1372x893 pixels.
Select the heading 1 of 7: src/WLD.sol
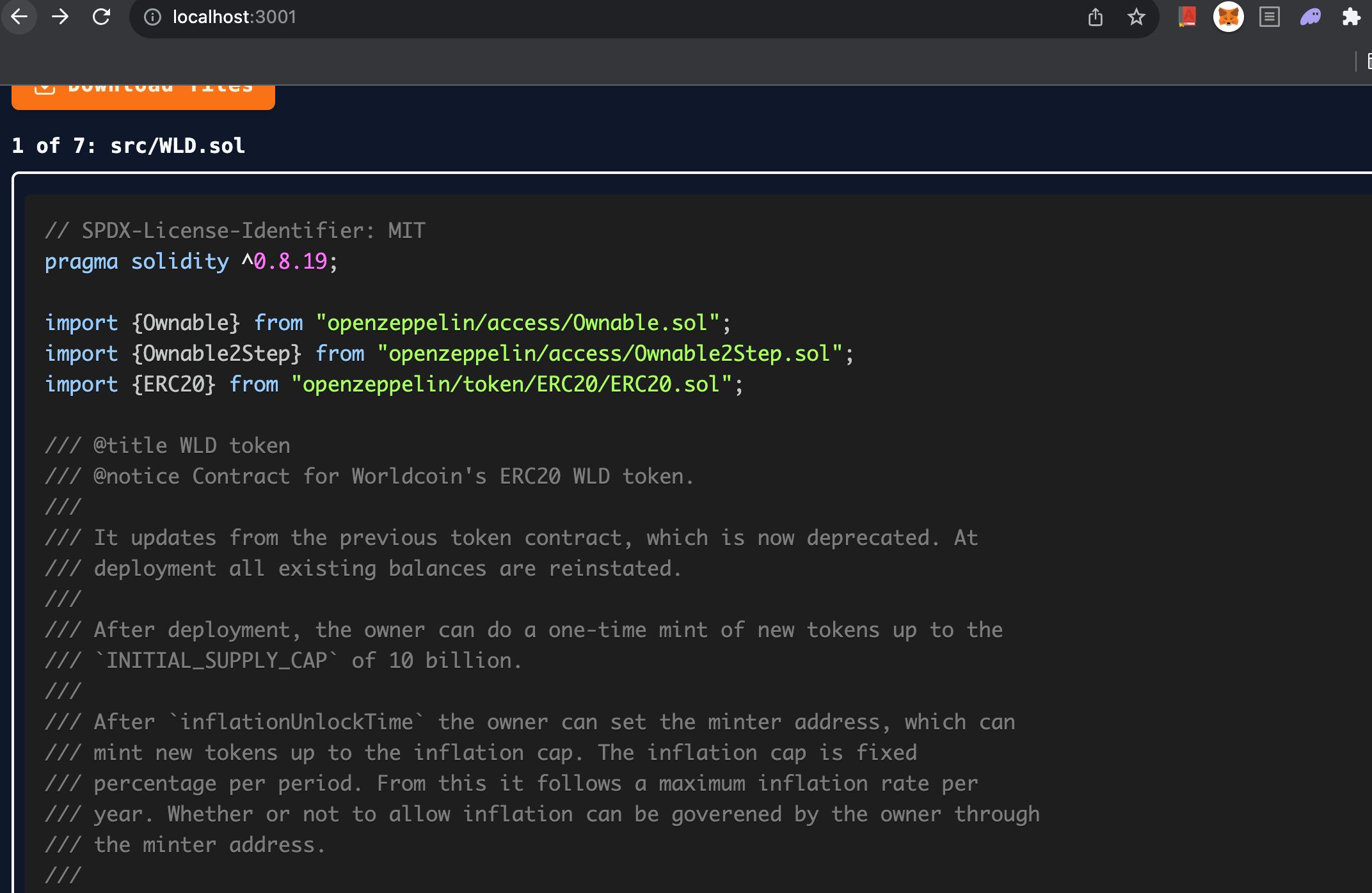click(128, 146)
